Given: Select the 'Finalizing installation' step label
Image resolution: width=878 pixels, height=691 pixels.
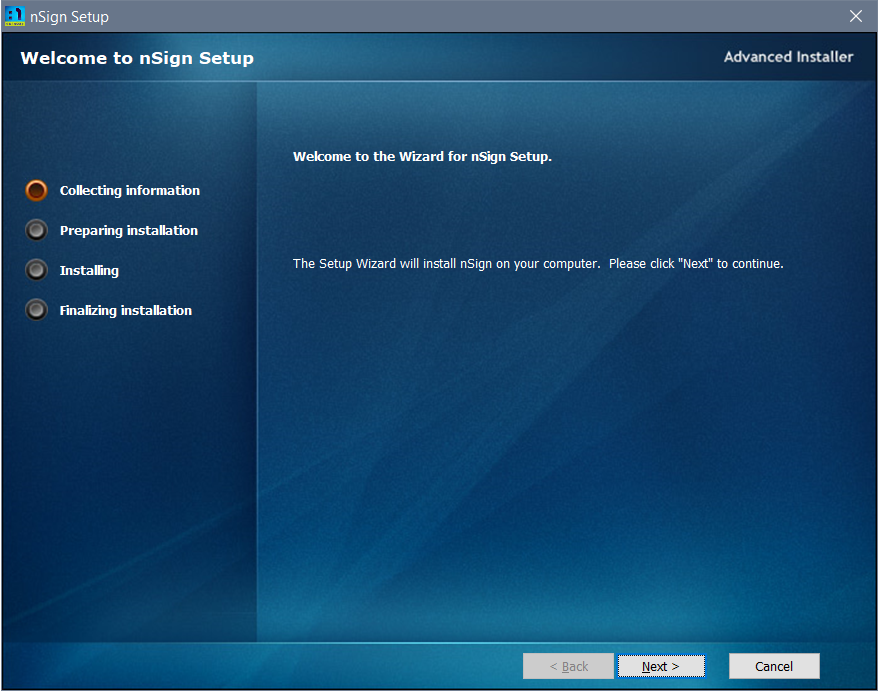Looking at the screenshot, I should click(125, 310).
